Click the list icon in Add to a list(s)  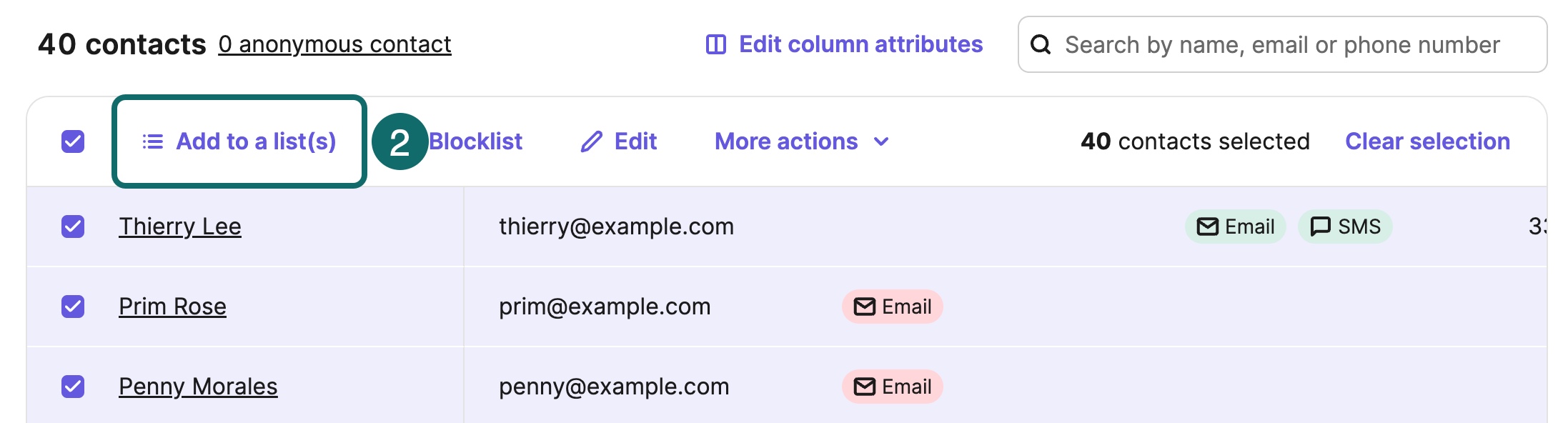[x=152, y=141]
